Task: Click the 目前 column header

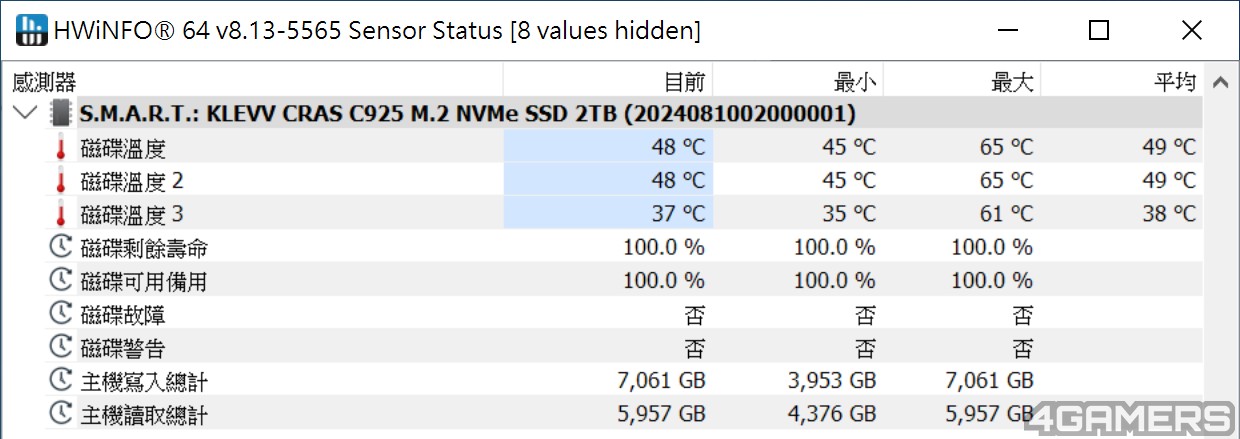Action: 684,82
